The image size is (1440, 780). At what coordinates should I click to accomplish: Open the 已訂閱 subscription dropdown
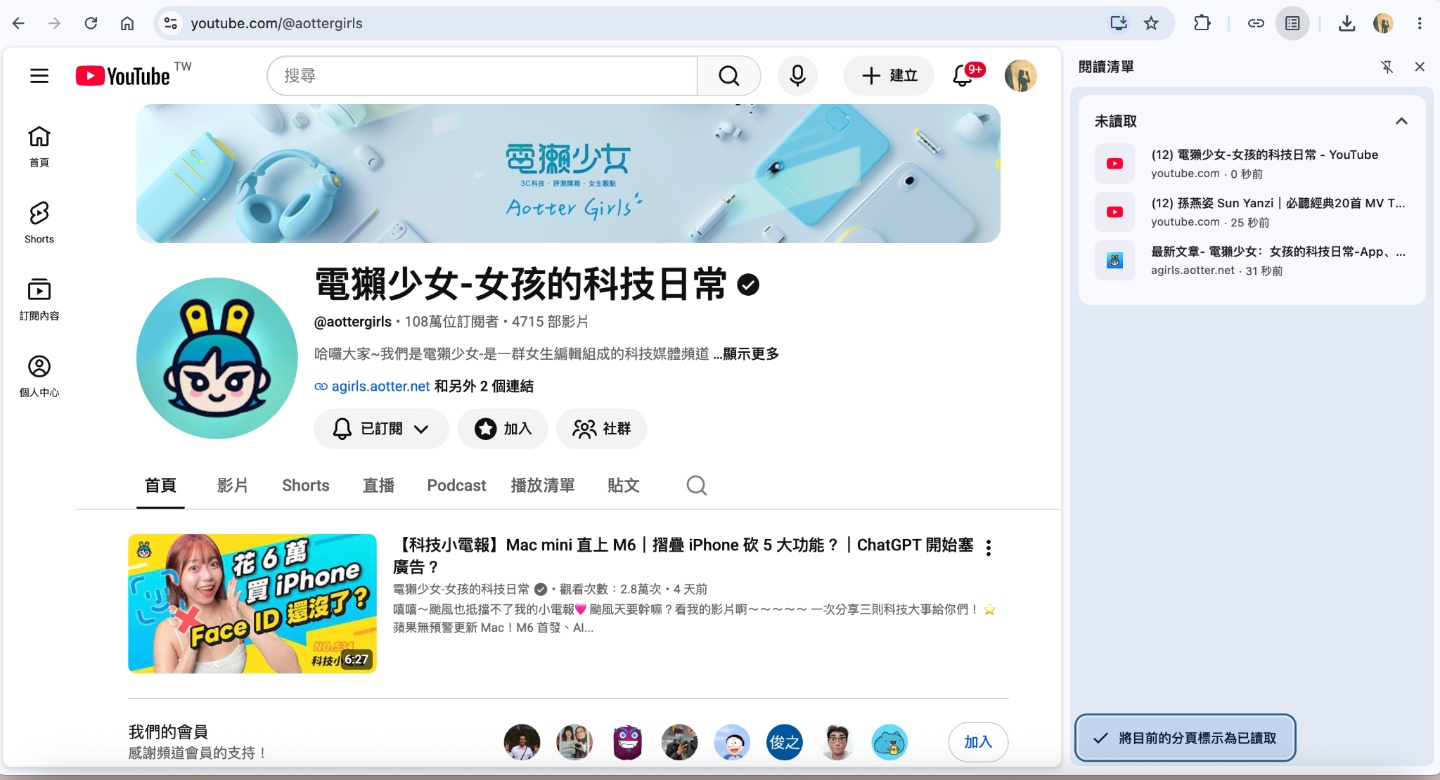[x=381, y=428]
